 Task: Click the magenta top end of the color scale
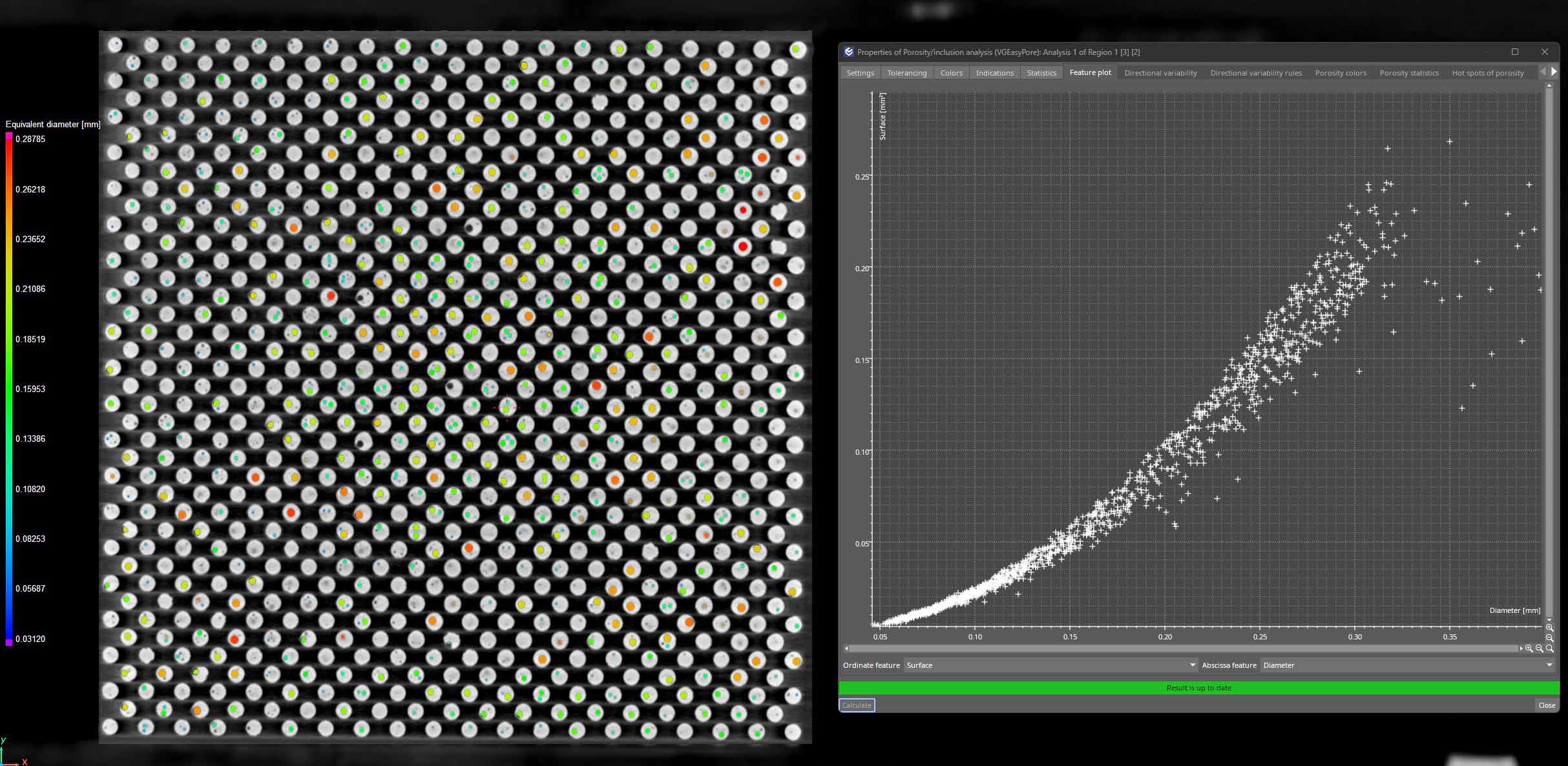pyautogui.click(x=9, y=136)
